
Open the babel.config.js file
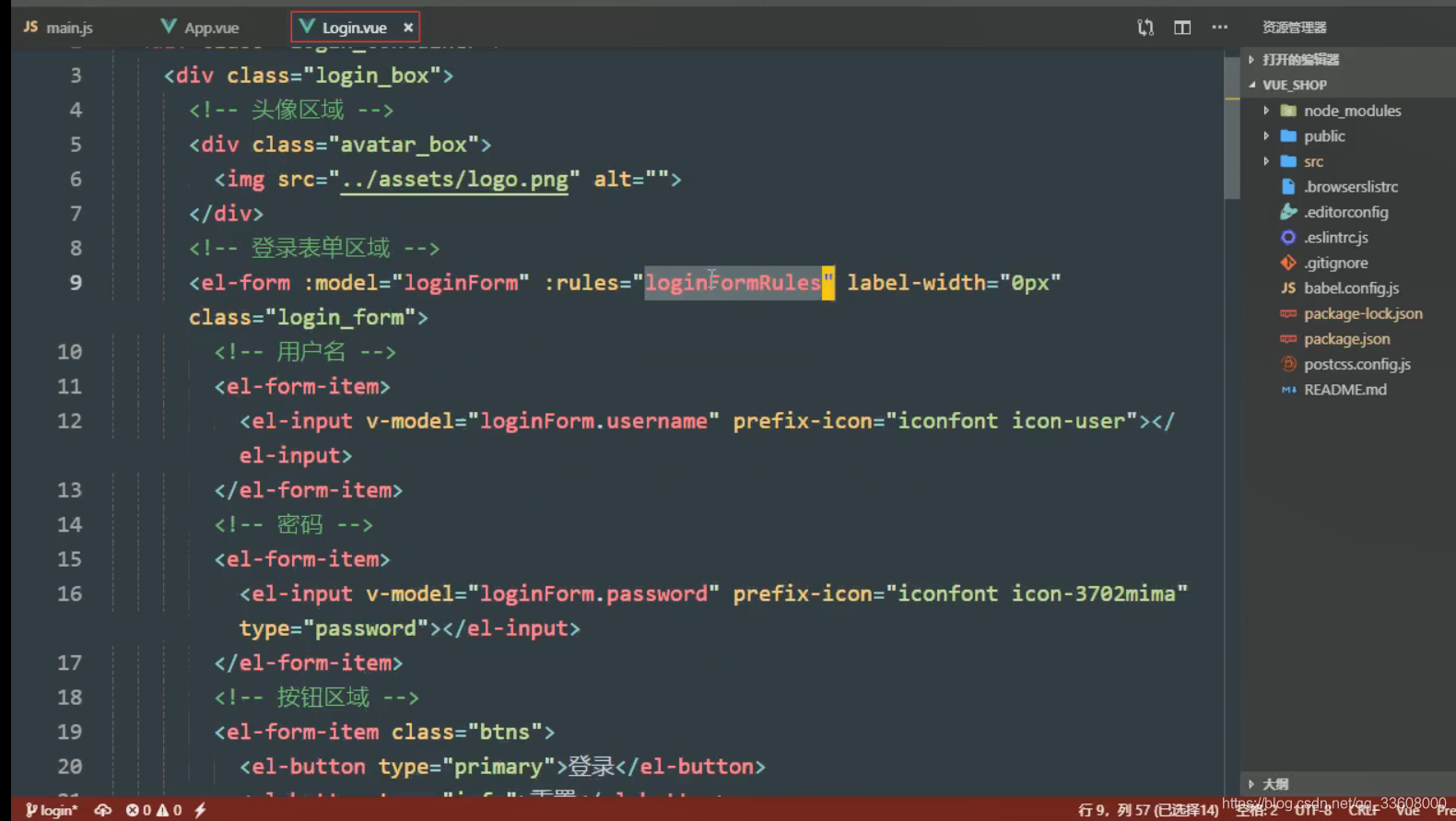pyautogui.click(x=1351, y=288)
